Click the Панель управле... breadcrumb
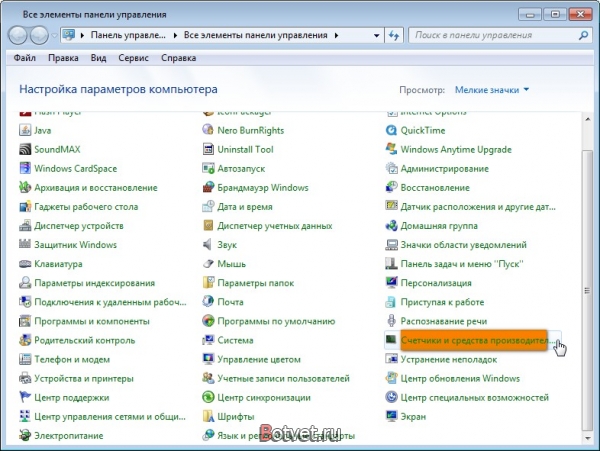 tap(128, 35)
